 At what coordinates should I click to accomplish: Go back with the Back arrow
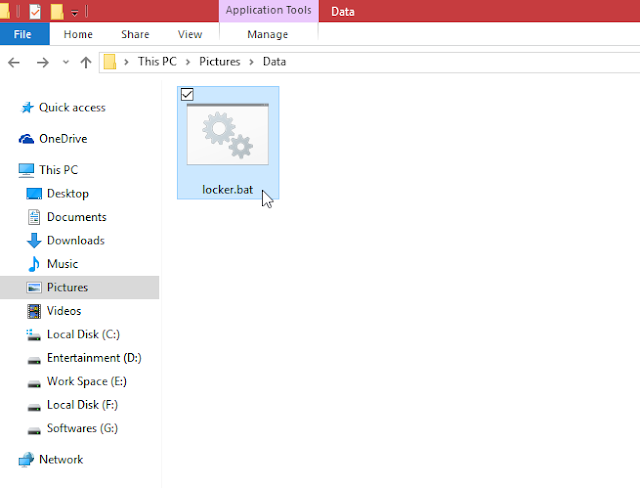(x=14, y=62)
